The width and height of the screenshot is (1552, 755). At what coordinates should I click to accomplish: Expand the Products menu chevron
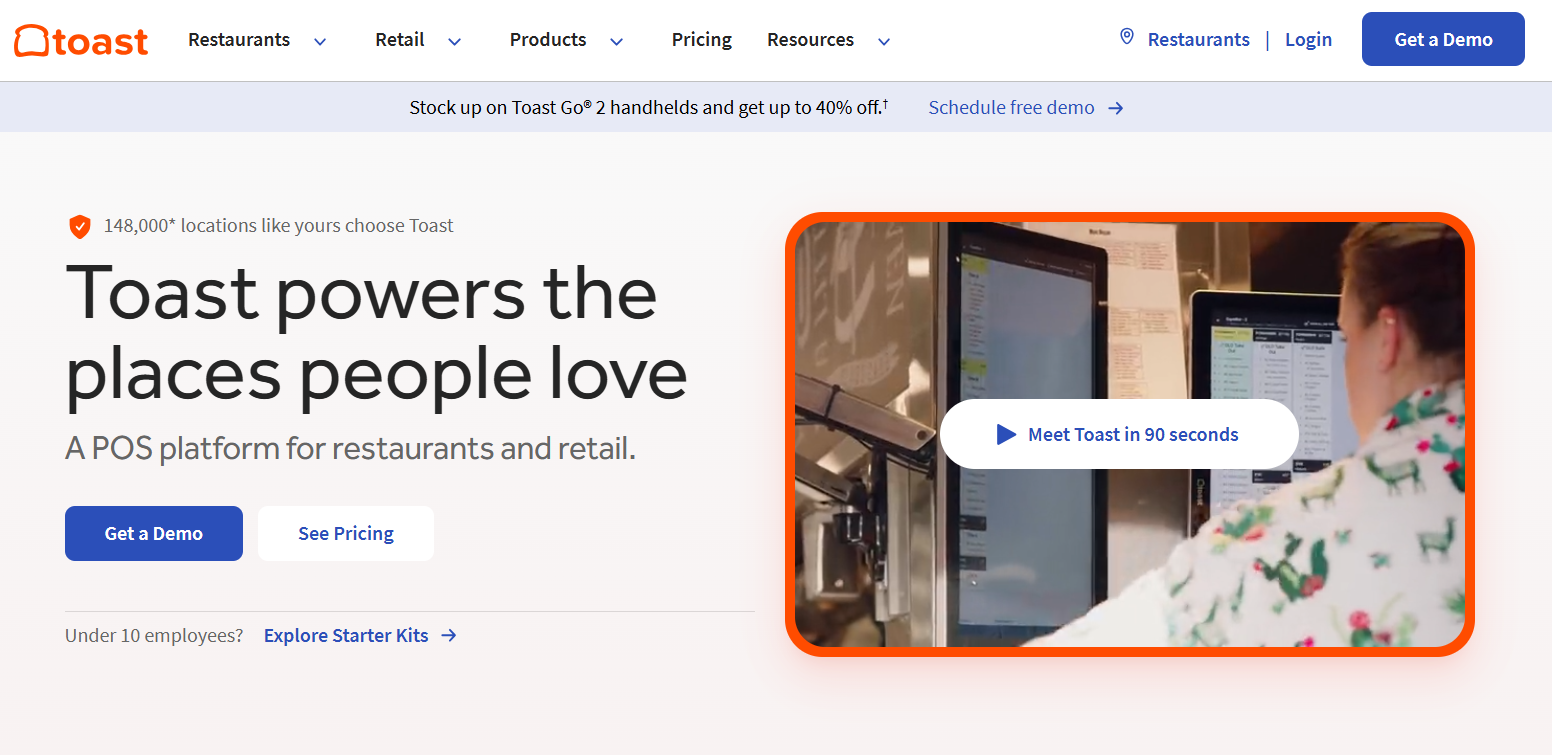coord(616,41)
